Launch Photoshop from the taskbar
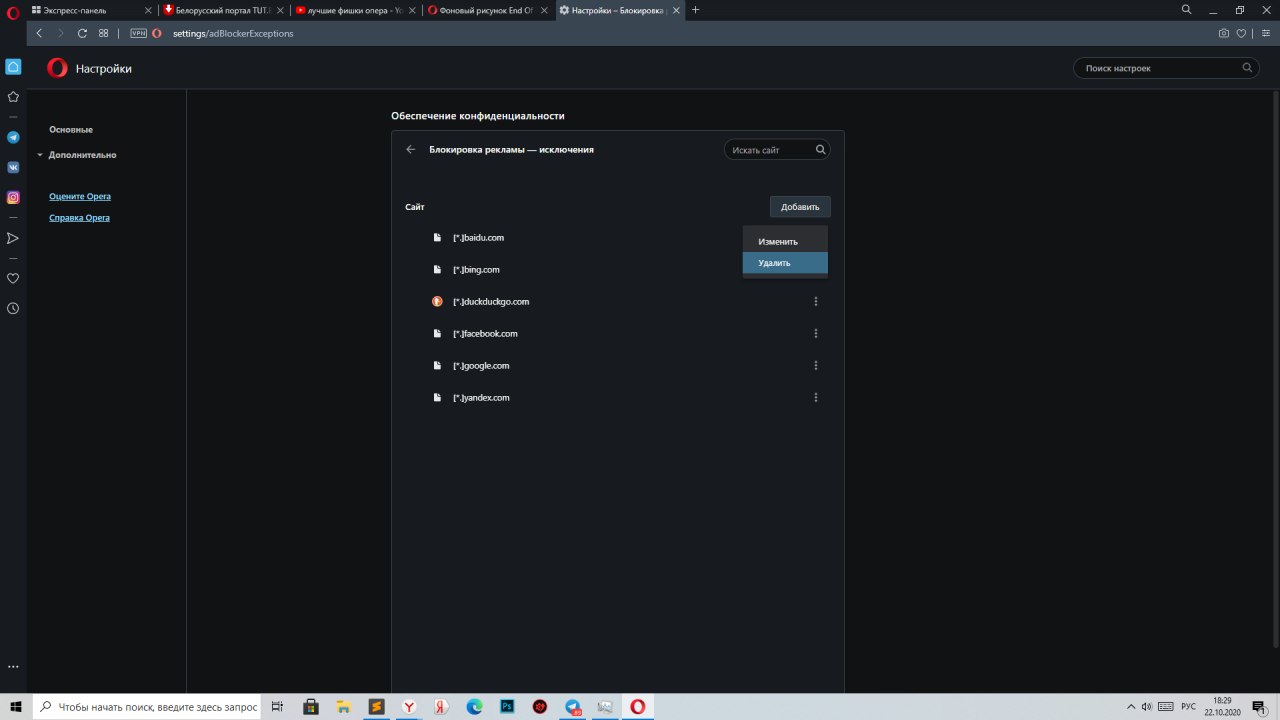Image resolution: width=1280 pixels, height=720 pixels. click(x=507, y=706)
